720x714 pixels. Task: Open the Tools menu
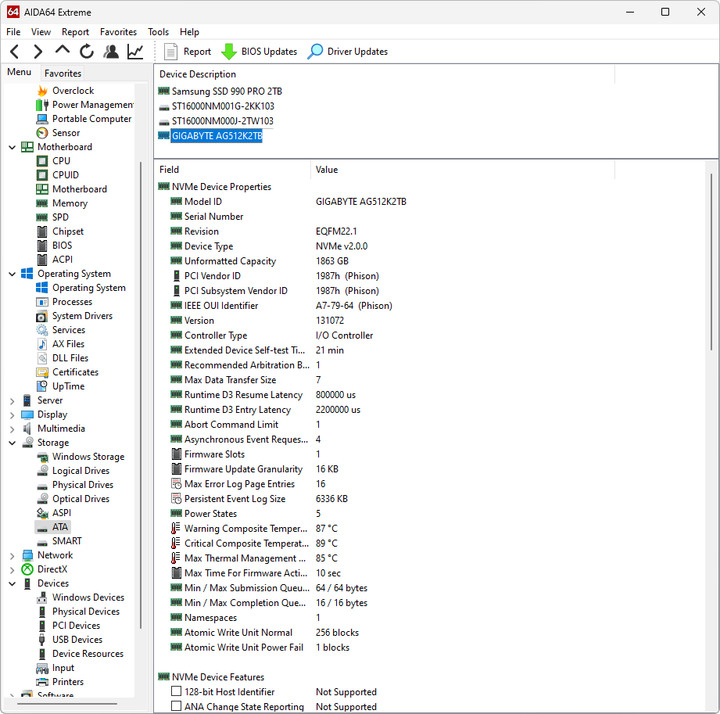[158, 32]
